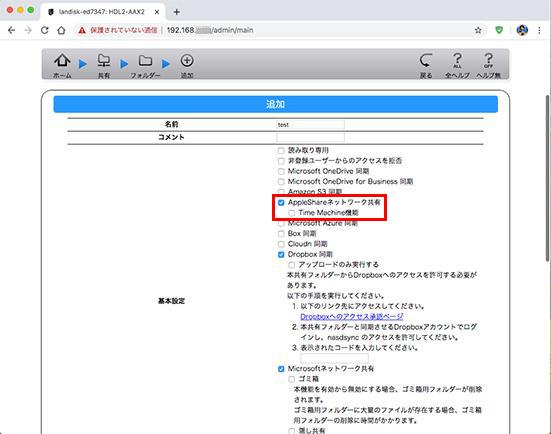Bookmark this page with the star
The width and height of the screenshot is (551, 434).
(478, 30)
